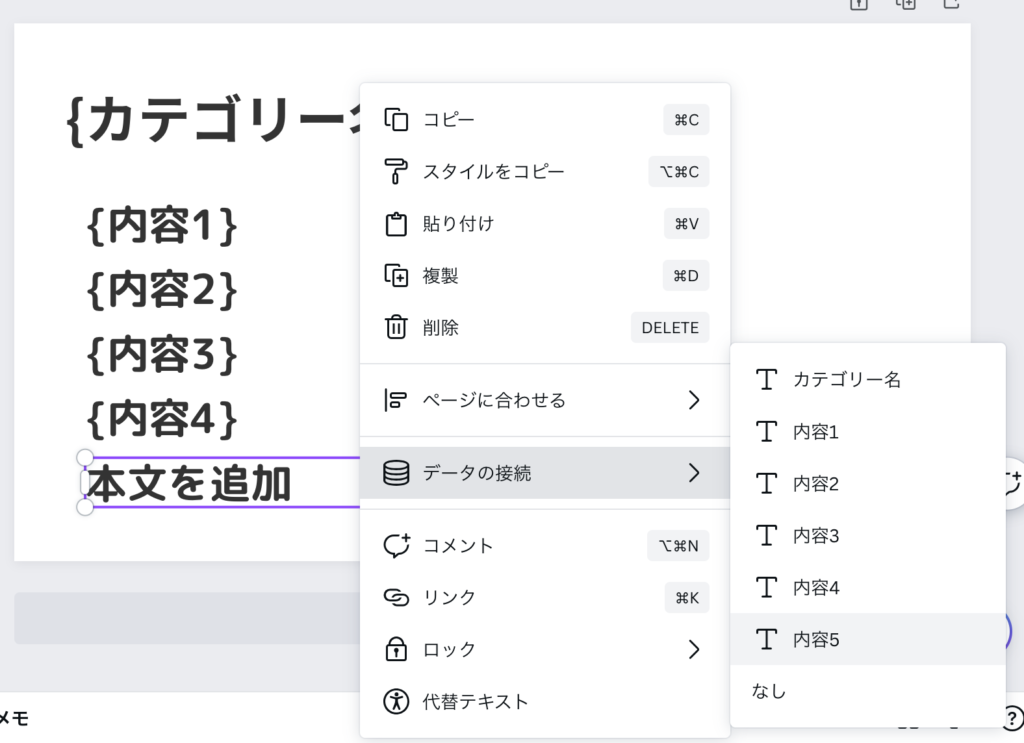Click the paint roller Copy Style icon
The width and height of the screenshot is (1024, 743).
[397, 172]
